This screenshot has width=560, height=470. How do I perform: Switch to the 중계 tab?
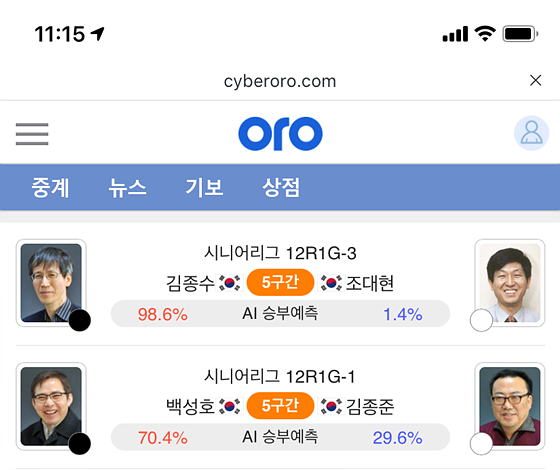coord(50,188)
